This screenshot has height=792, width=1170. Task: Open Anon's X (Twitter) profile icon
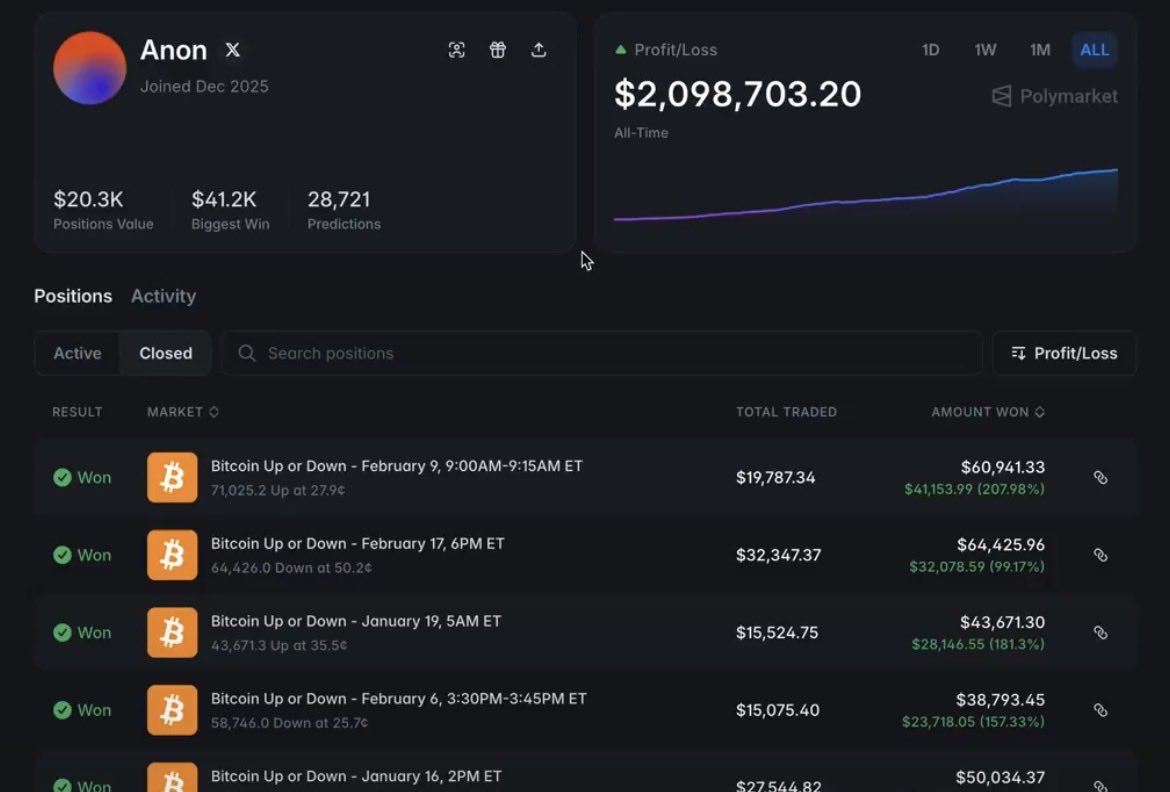[x=233, y=50]
